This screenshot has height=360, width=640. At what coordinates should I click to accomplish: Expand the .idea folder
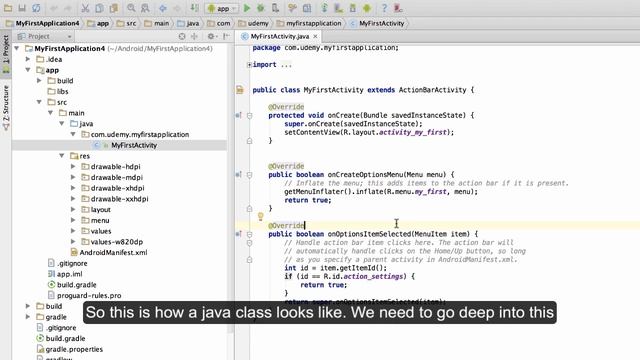(28, 59)
